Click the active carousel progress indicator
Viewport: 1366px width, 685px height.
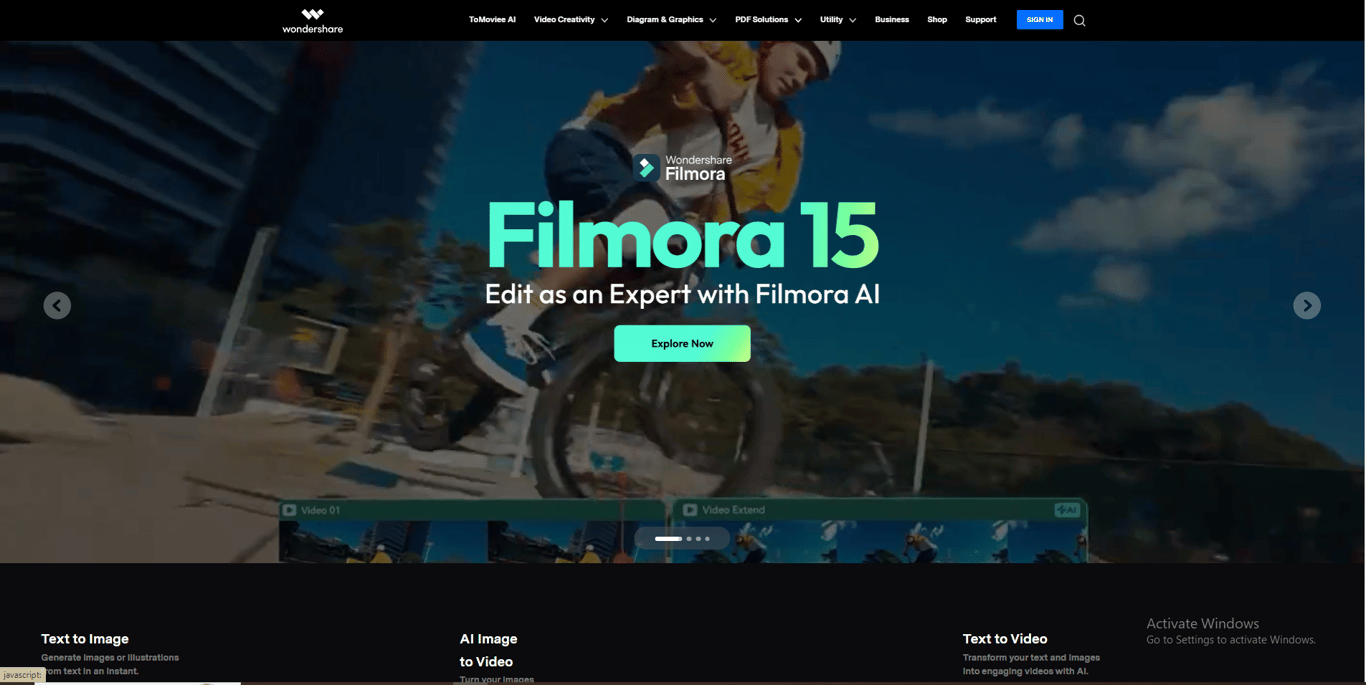click(668, 538)
